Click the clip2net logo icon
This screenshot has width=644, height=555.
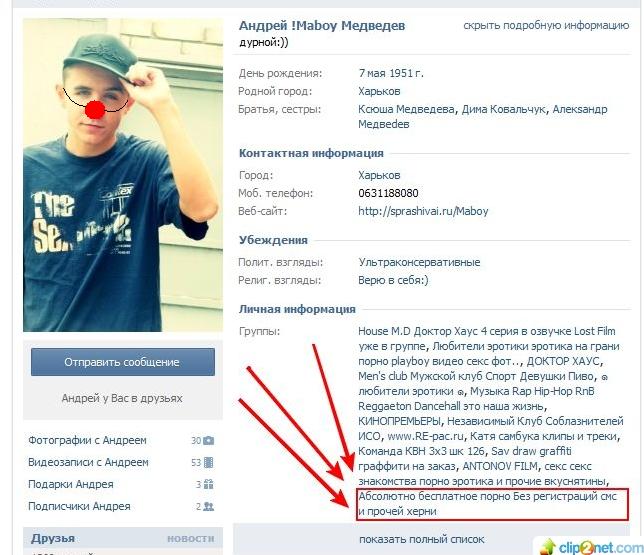(x=548, y=547)
